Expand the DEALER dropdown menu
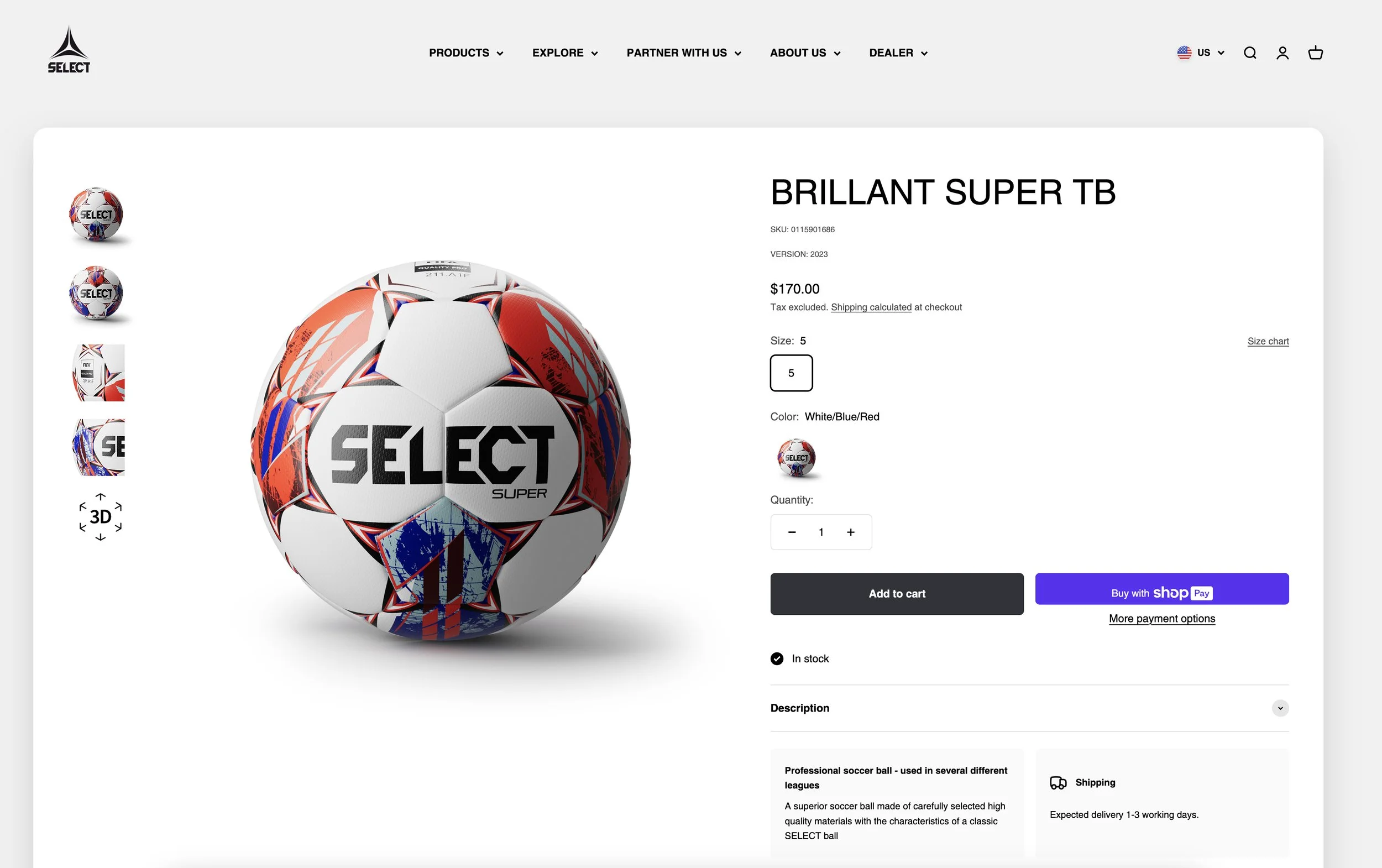This screenshot has height=868, width=1382. [x=898, y=53]
